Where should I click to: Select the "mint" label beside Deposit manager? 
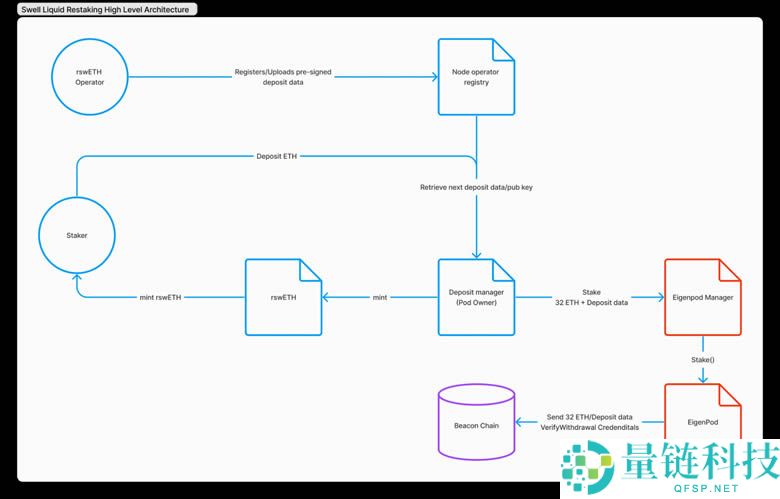[380, 297]
